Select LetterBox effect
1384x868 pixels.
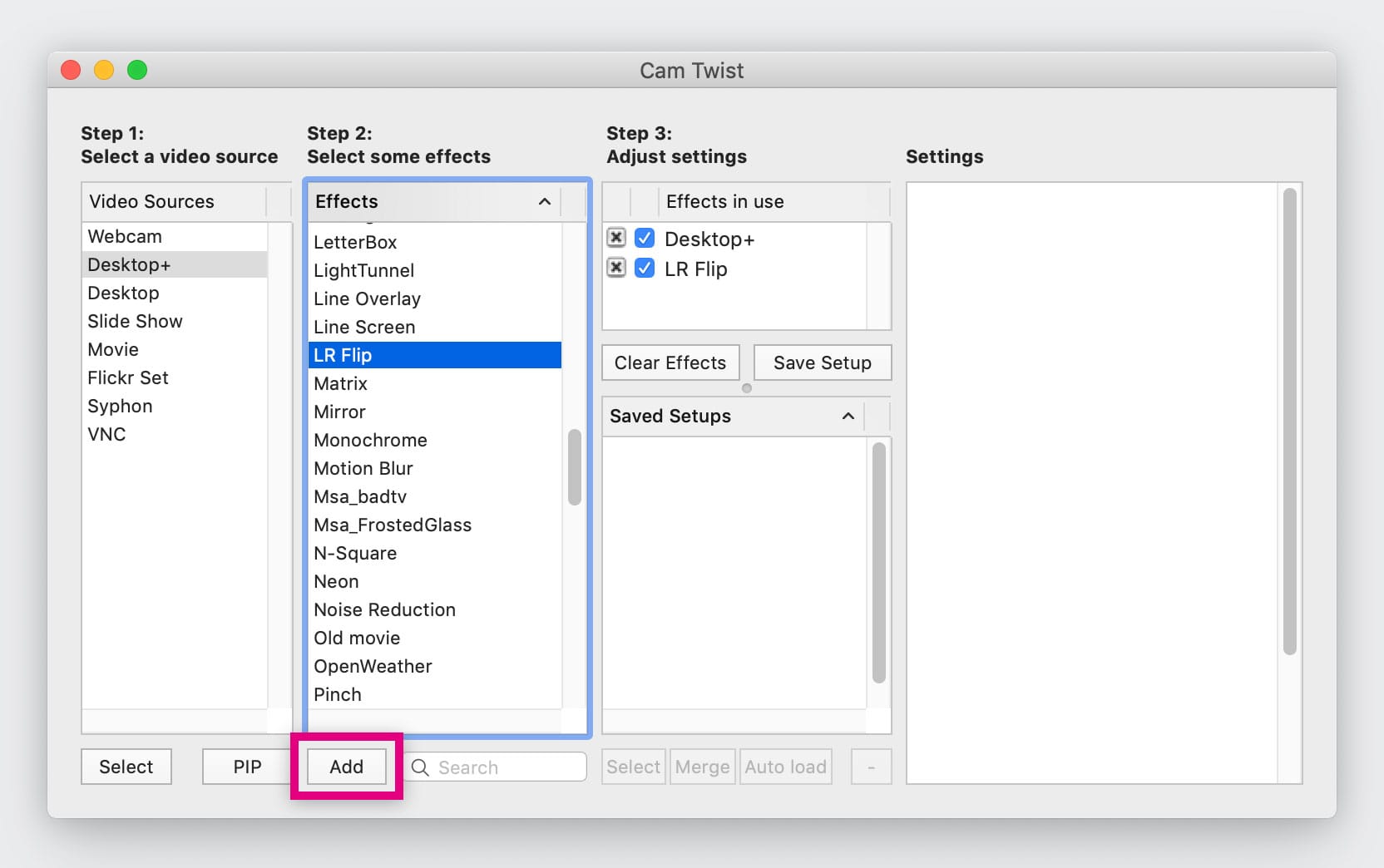435,242
